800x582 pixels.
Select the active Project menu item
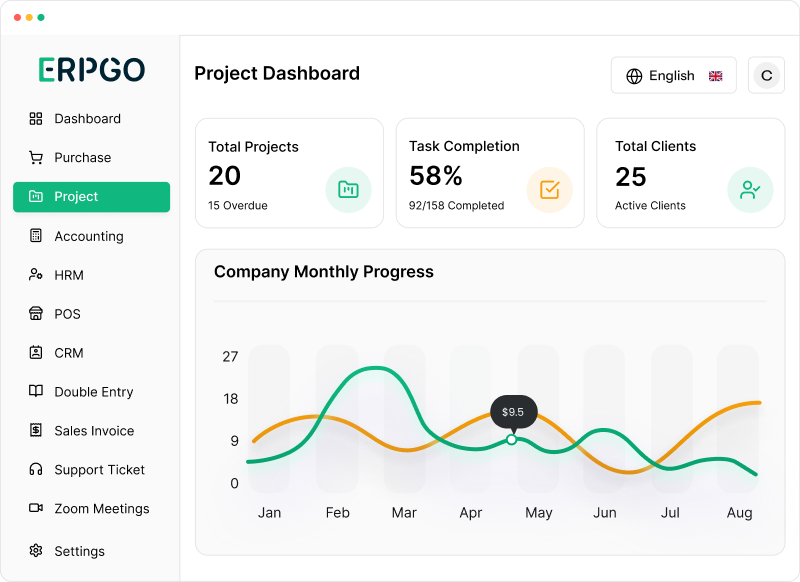click(x=91, y=197)
